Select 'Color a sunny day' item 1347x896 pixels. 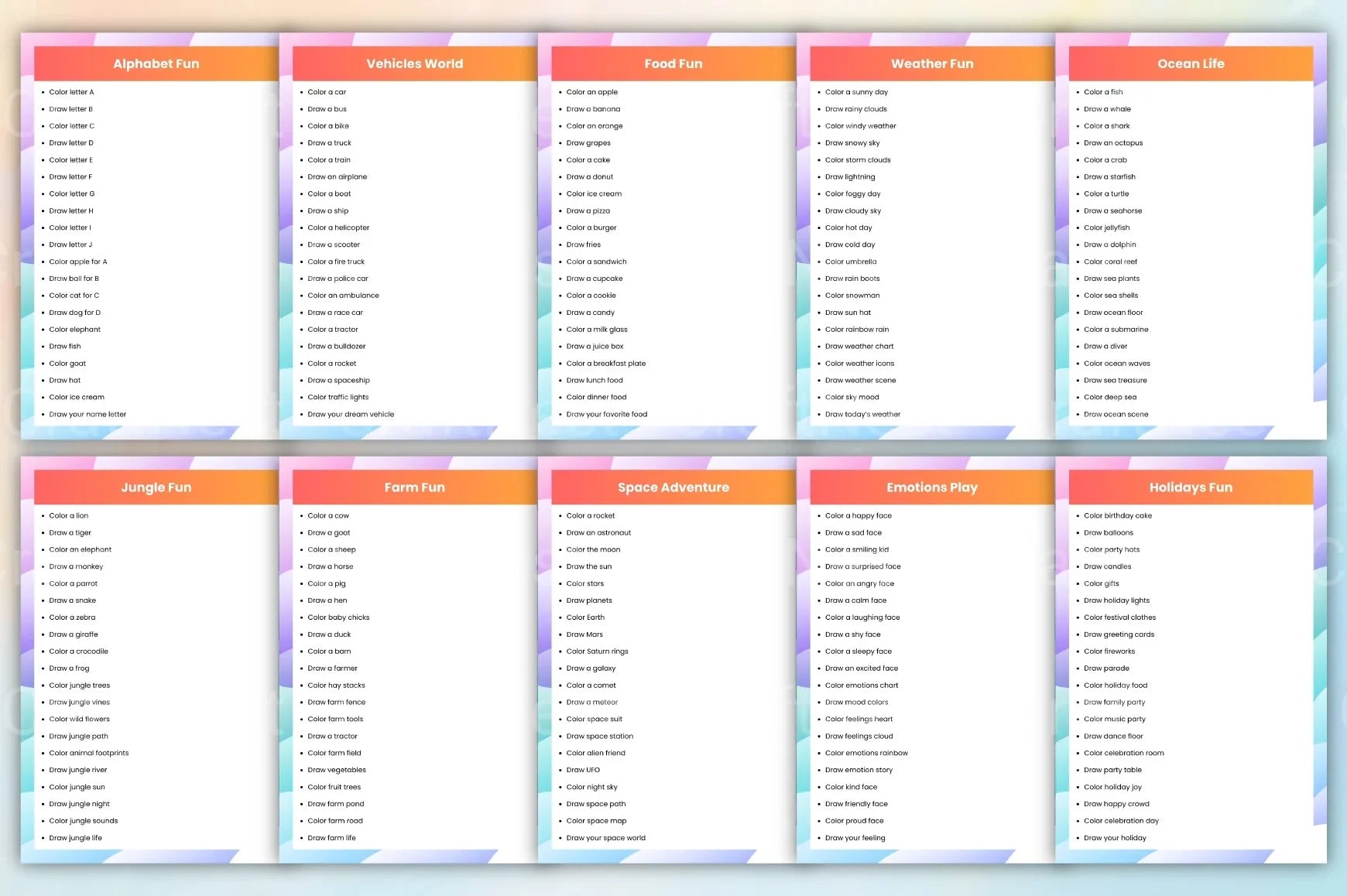[x=857, y=92]
